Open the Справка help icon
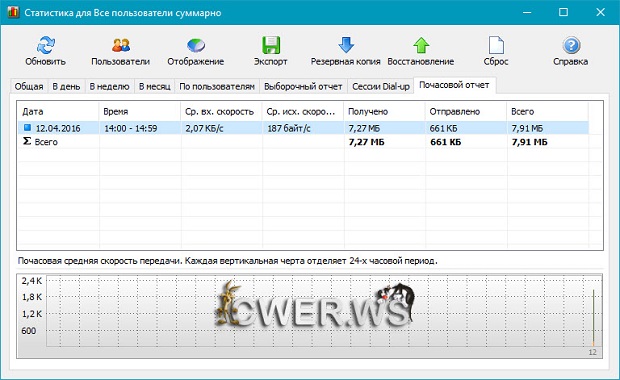620x380 pixels. click(571, 45)
